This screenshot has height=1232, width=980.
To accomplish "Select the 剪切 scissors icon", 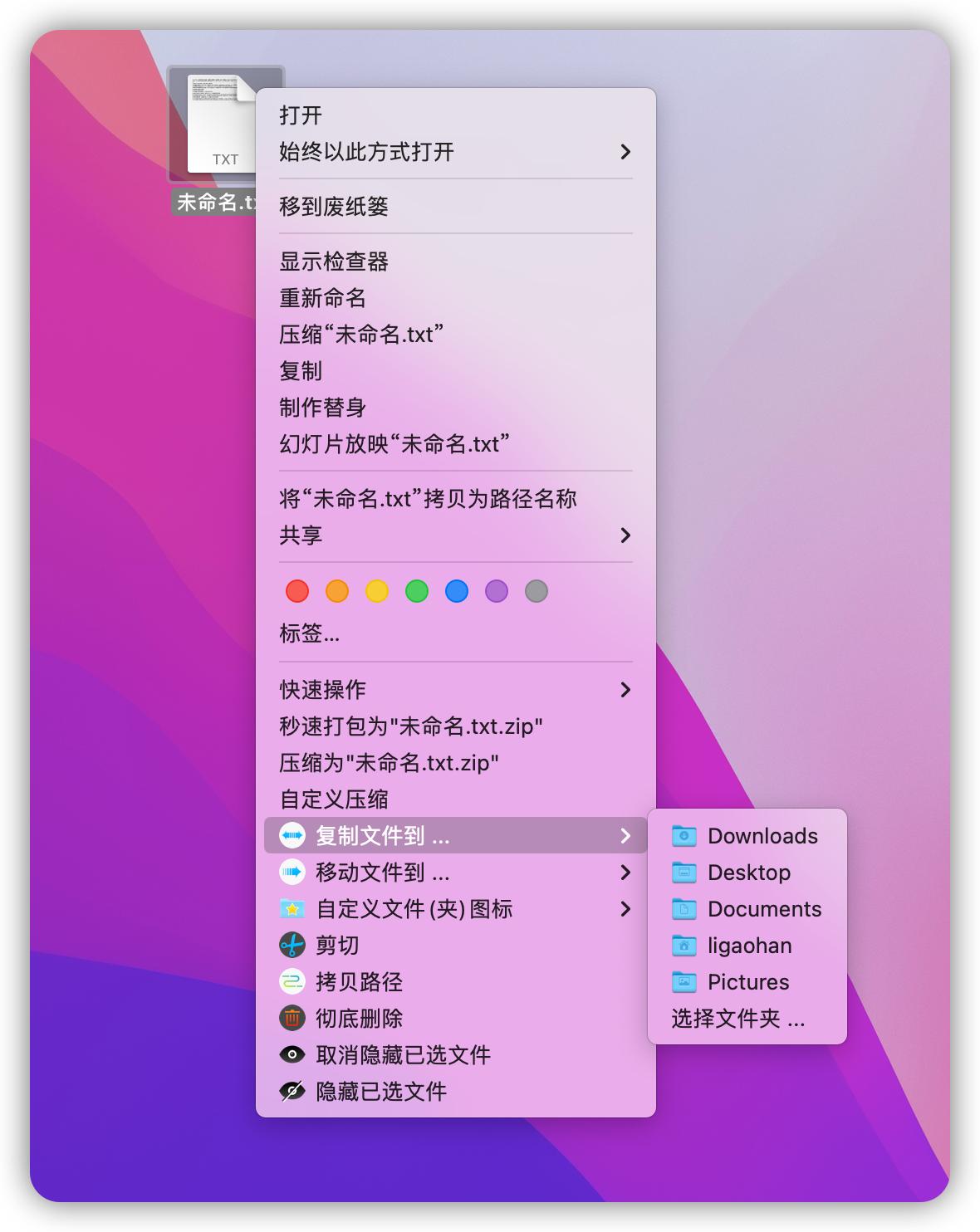I will coord(292,945).
